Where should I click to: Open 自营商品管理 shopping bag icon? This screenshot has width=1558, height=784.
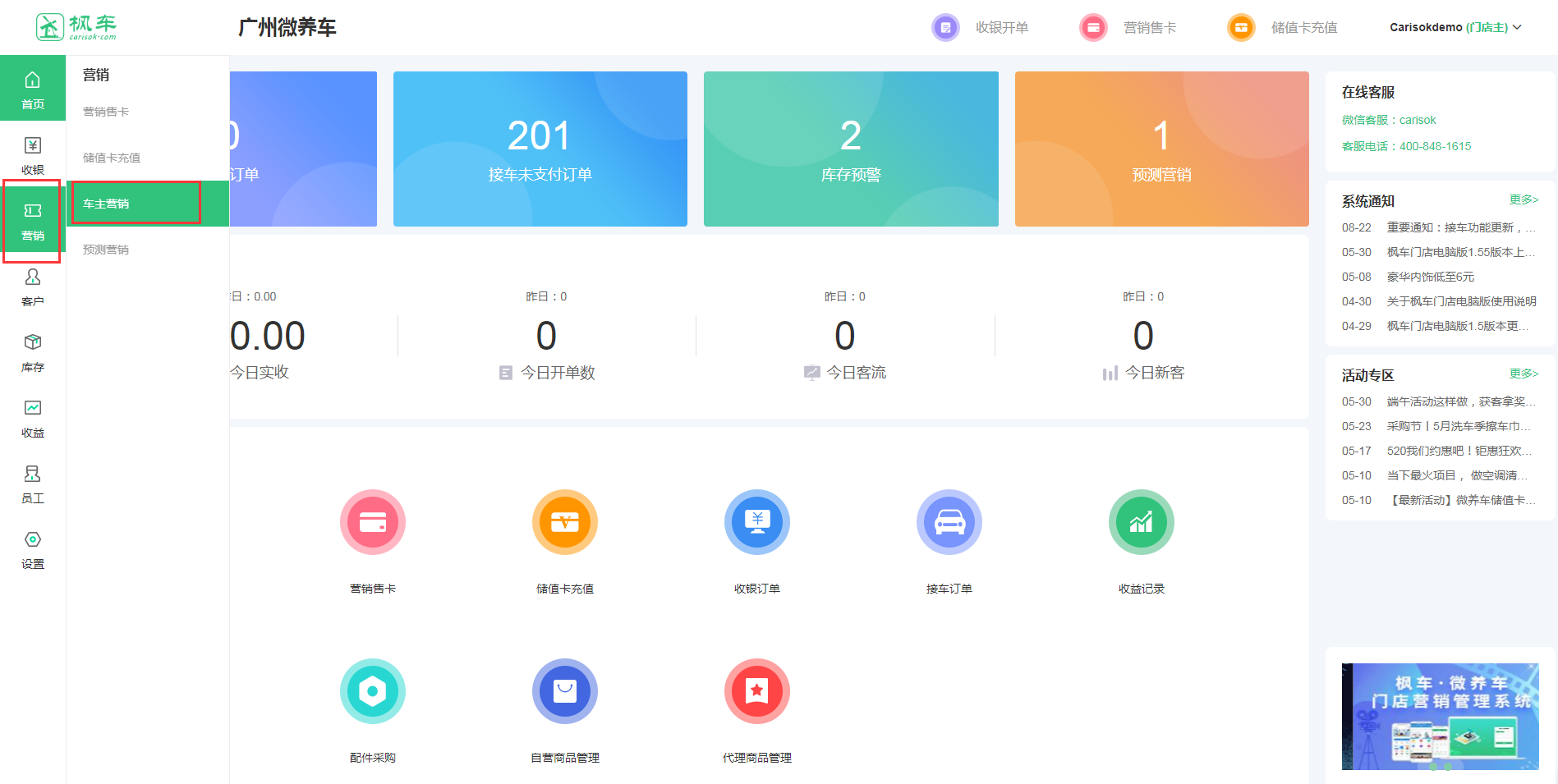pos(564,692)
